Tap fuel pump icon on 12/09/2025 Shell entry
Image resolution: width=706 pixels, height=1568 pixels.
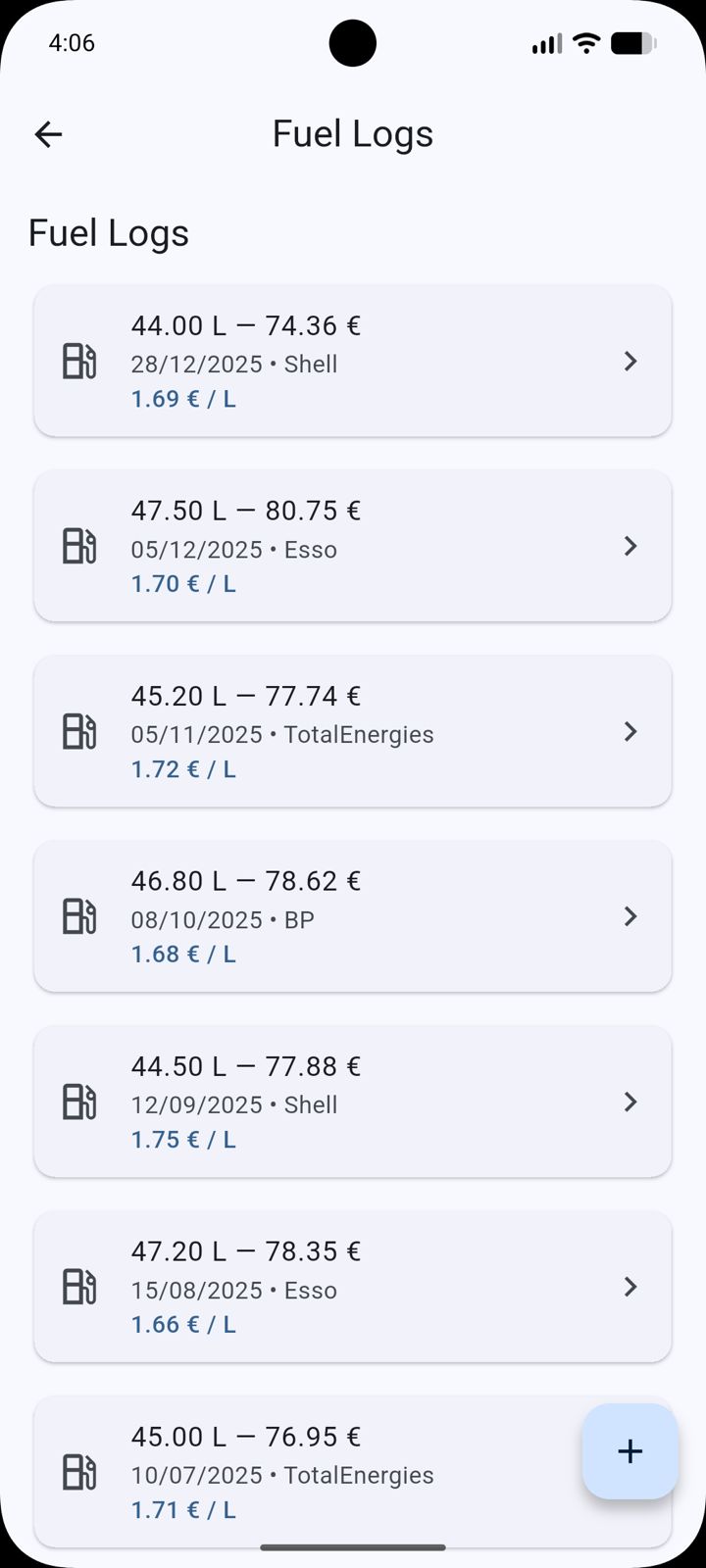(x=79, y=1102)
